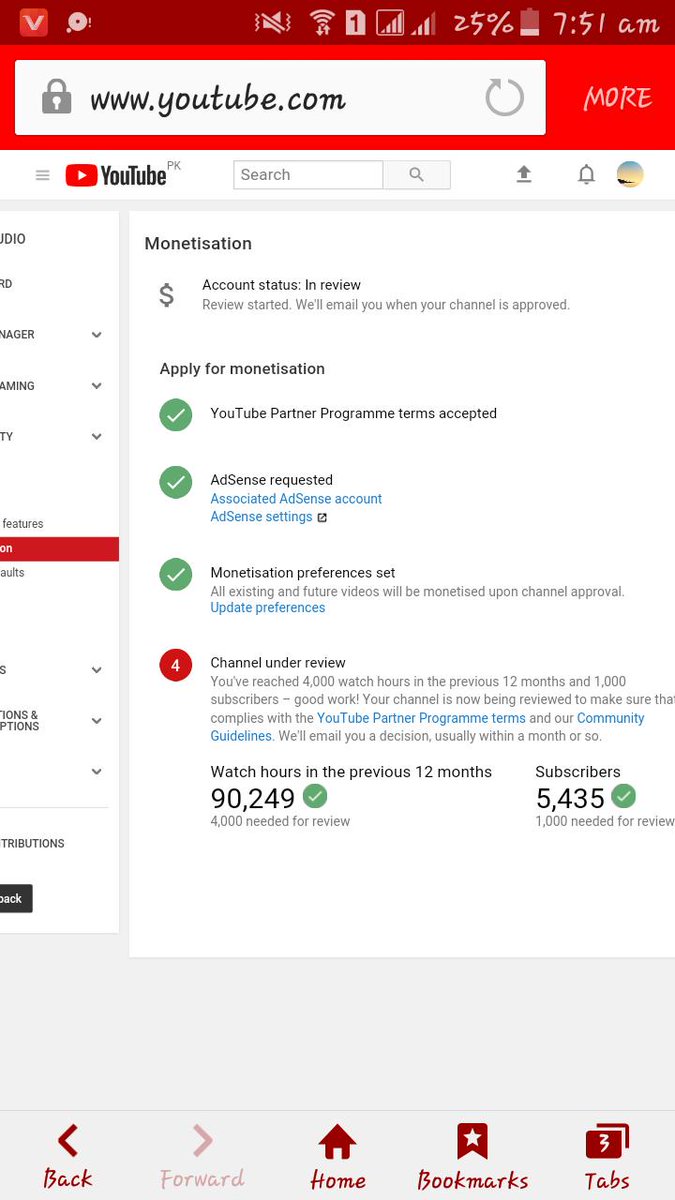Click 'Apply for monetisation' heading

(242, 369)
